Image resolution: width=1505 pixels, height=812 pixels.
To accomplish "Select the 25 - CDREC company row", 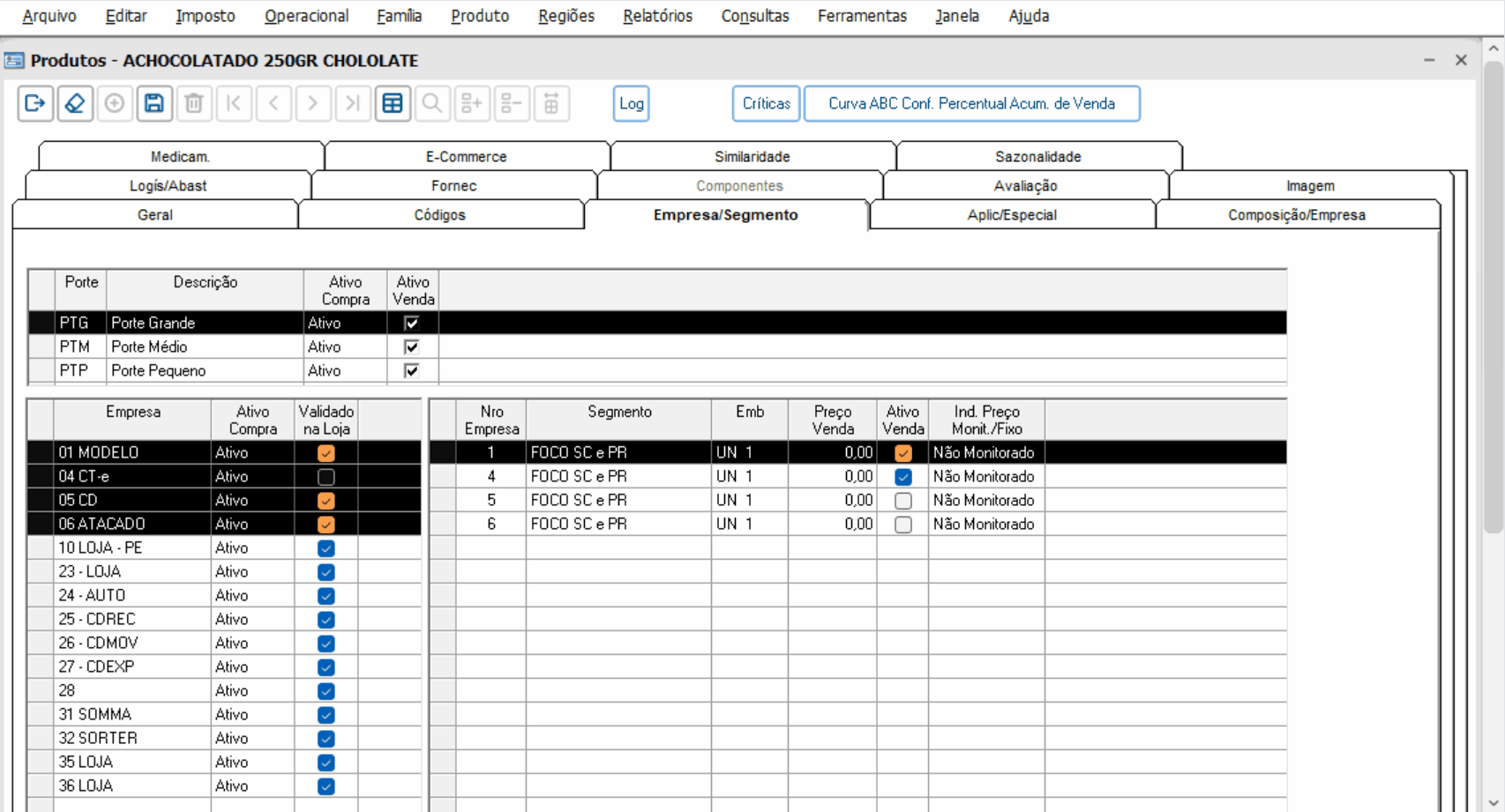I will [225, 620].
